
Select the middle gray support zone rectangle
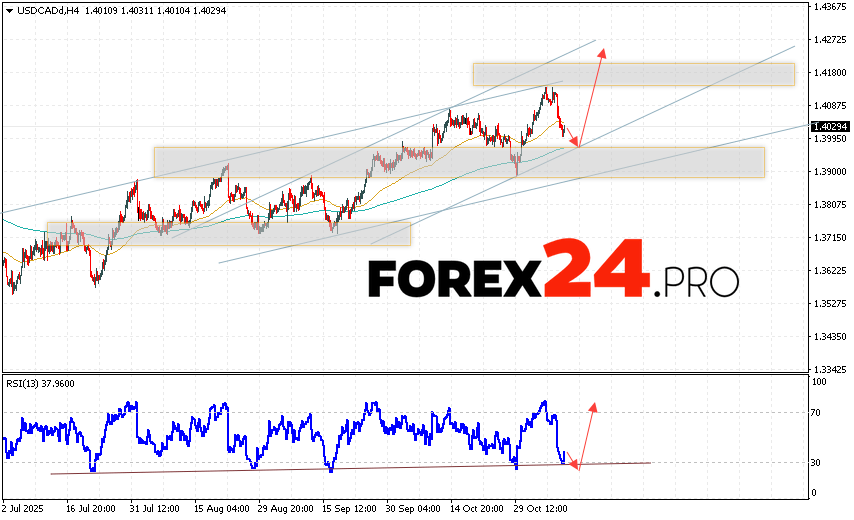click(458, 162)
